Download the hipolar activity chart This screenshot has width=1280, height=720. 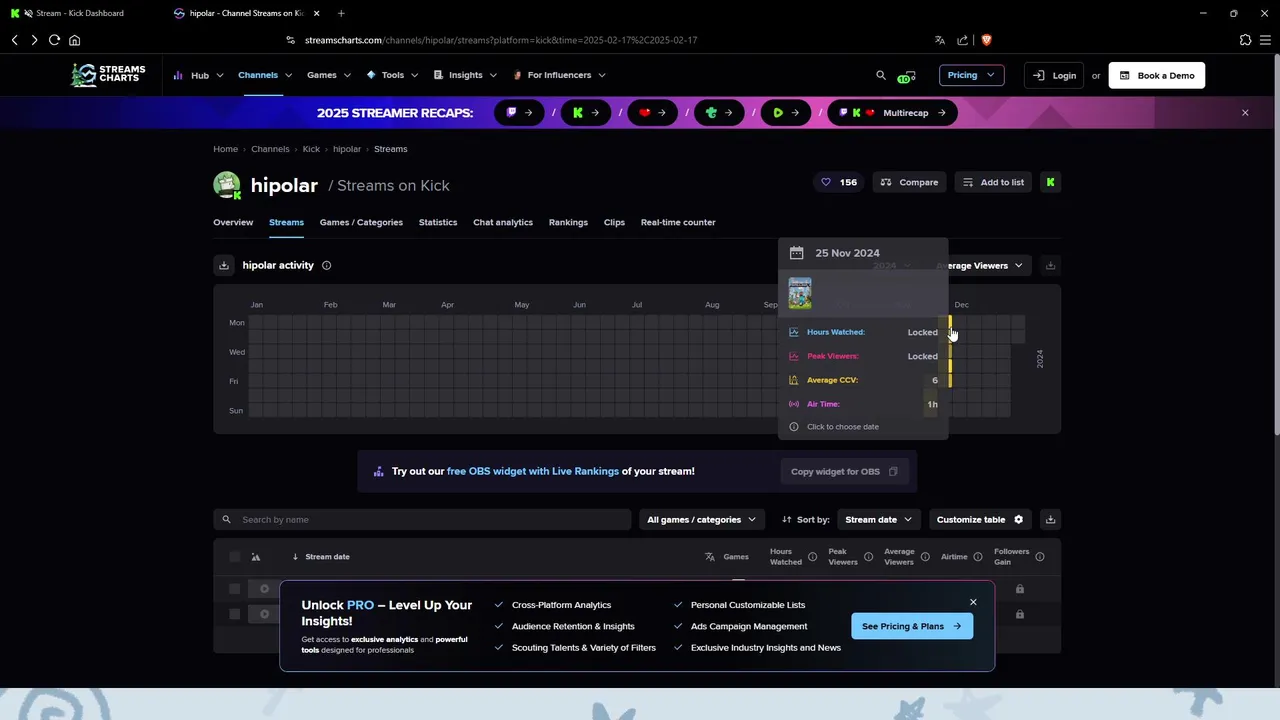click(224, 265)
